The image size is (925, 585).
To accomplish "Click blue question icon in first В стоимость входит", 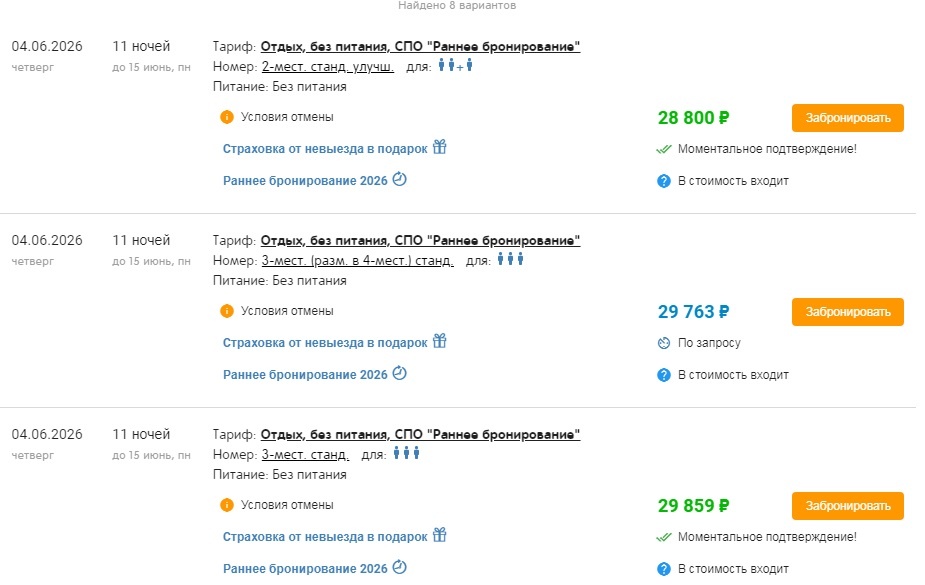I will 663,181.
